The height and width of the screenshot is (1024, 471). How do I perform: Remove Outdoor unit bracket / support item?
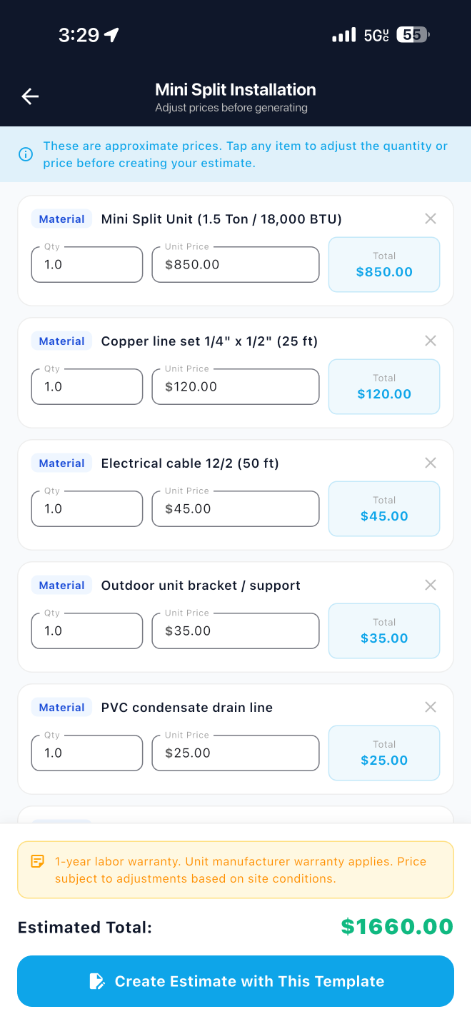point(430,585)
